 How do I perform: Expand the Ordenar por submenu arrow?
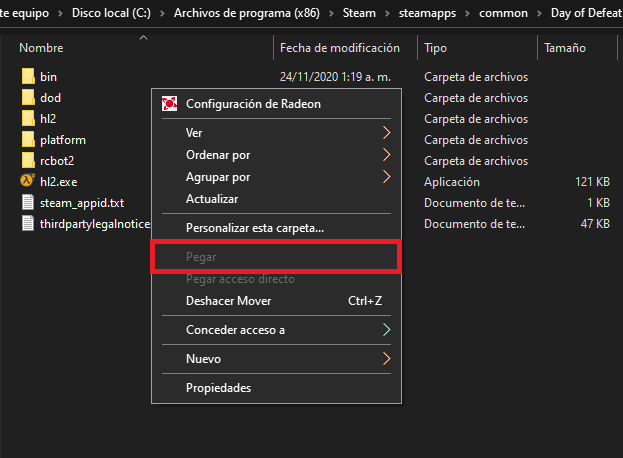coord(386,155)
